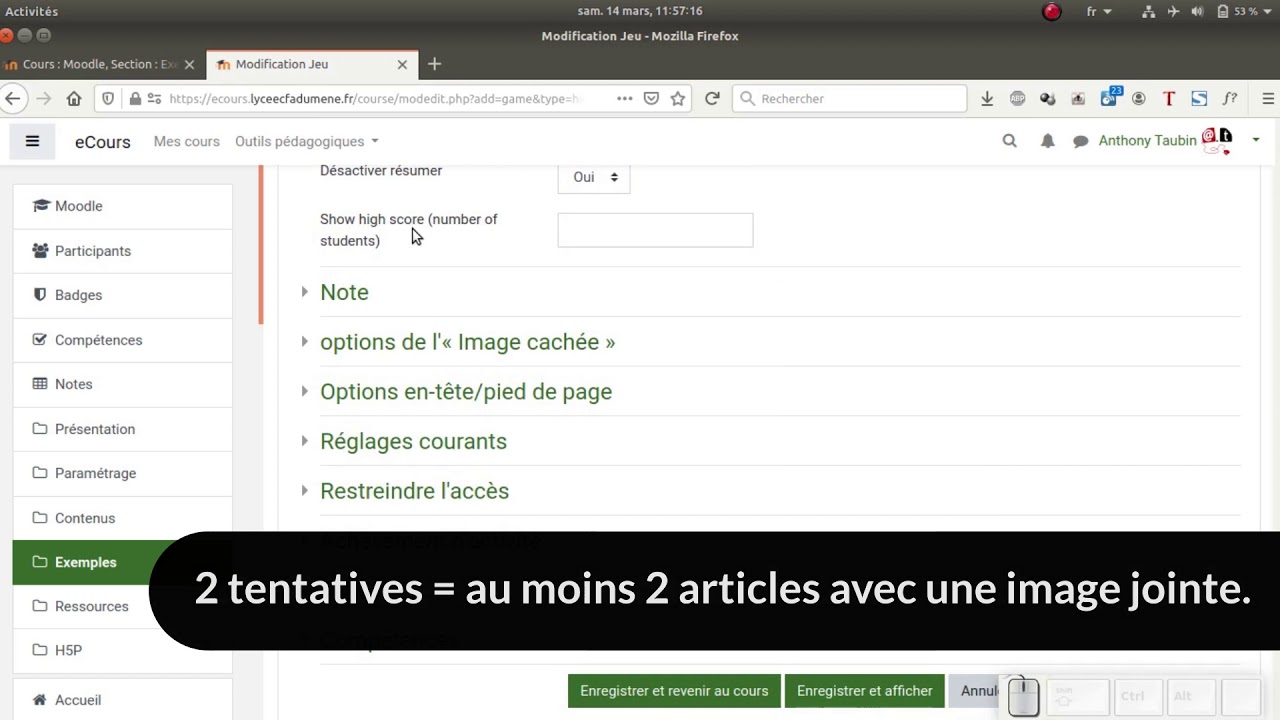Screen dimensions: 1280x720
Task: Open Paramétrage section in sidebar
Action: [122, 473]
